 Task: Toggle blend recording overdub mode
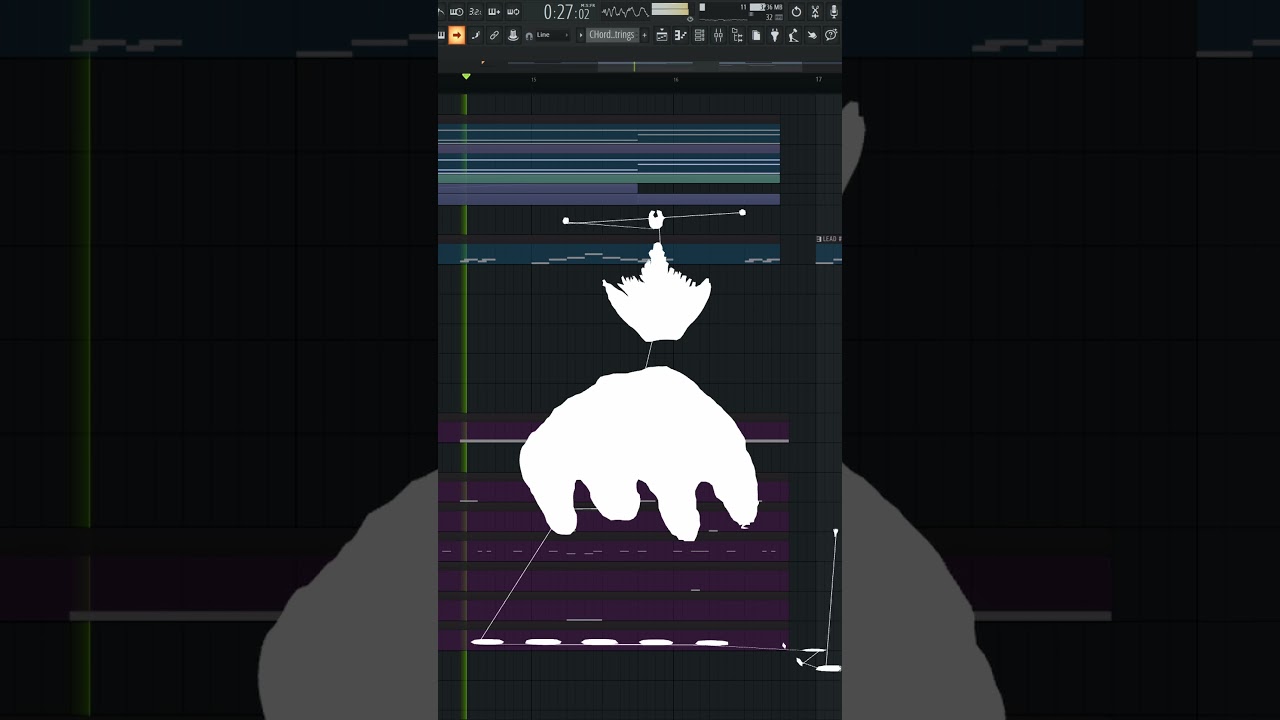pos(494,12)
